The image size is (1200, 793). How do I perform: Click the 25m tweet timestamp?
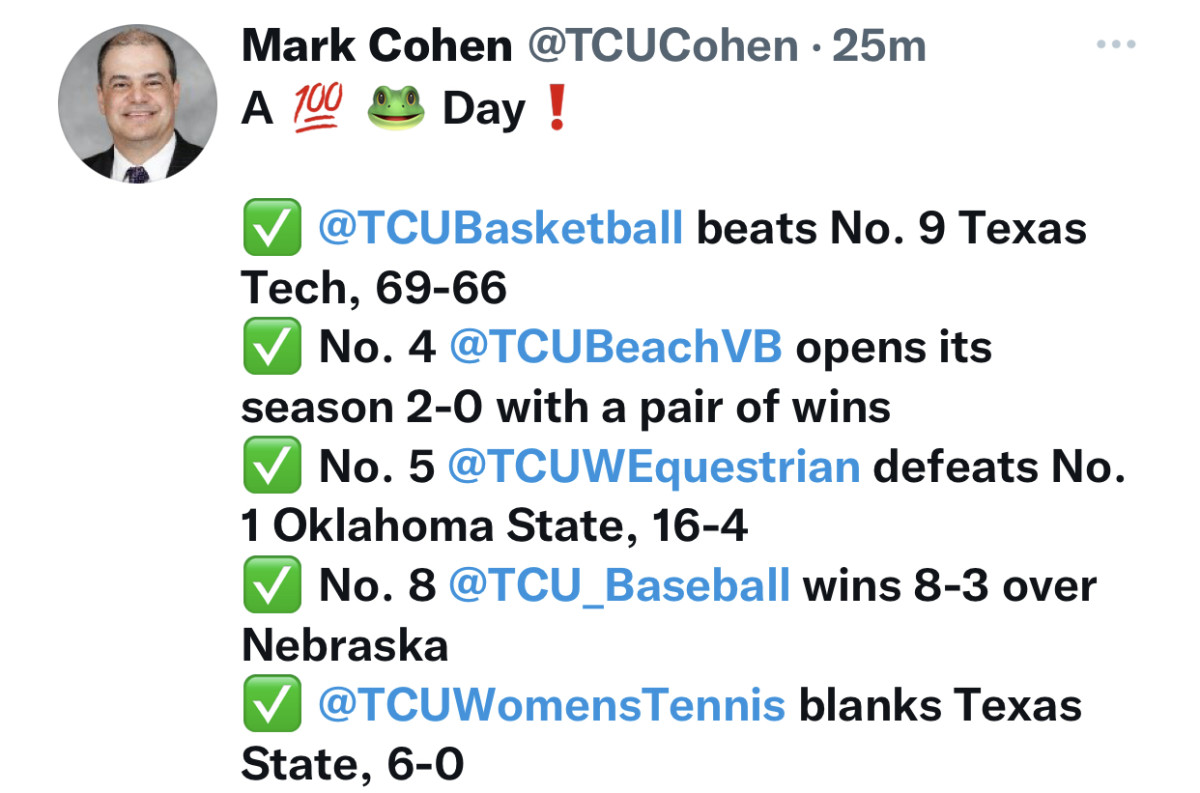pyautogui.click(x=879, y=46)
